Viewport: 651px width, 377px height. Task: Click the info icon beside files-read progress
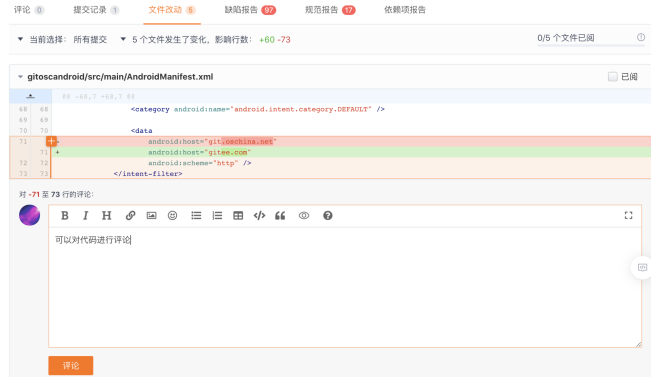click(641, 37)
